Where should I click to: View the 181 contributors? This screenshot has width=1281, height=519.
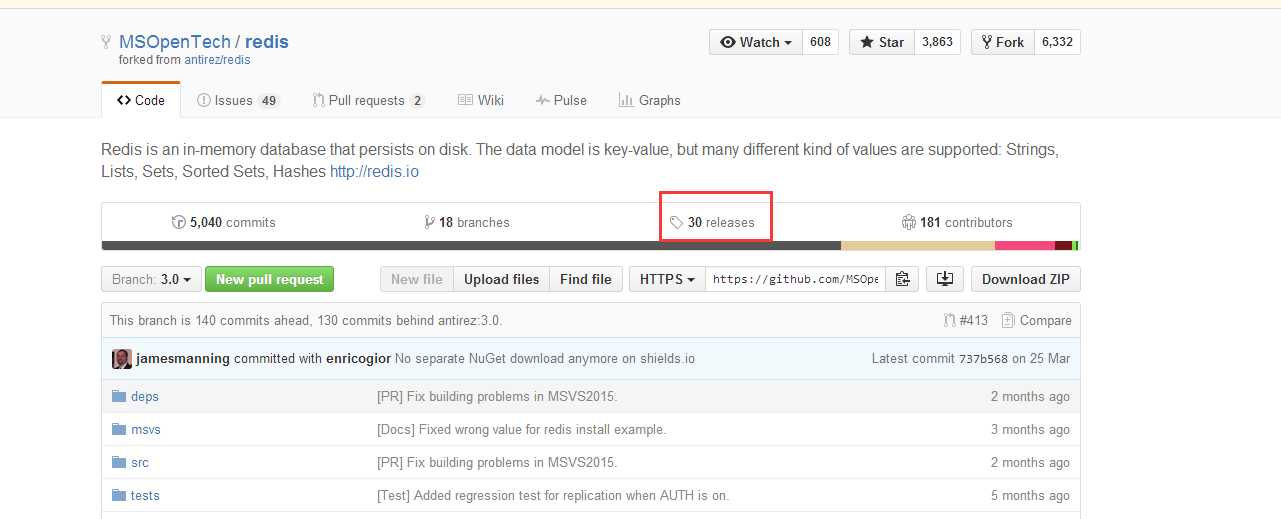point(957,222)
